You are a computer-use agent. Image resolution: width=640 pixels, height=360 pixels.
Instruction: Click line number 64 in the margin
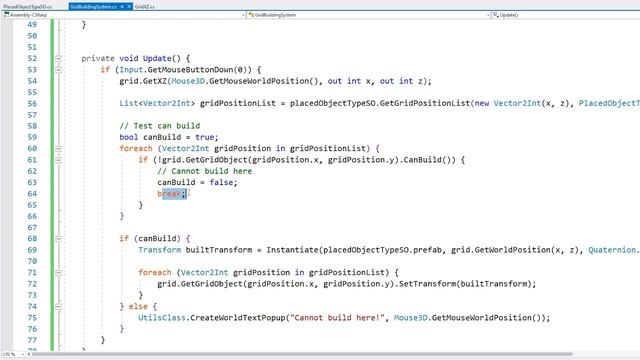[x=32, y=193]
